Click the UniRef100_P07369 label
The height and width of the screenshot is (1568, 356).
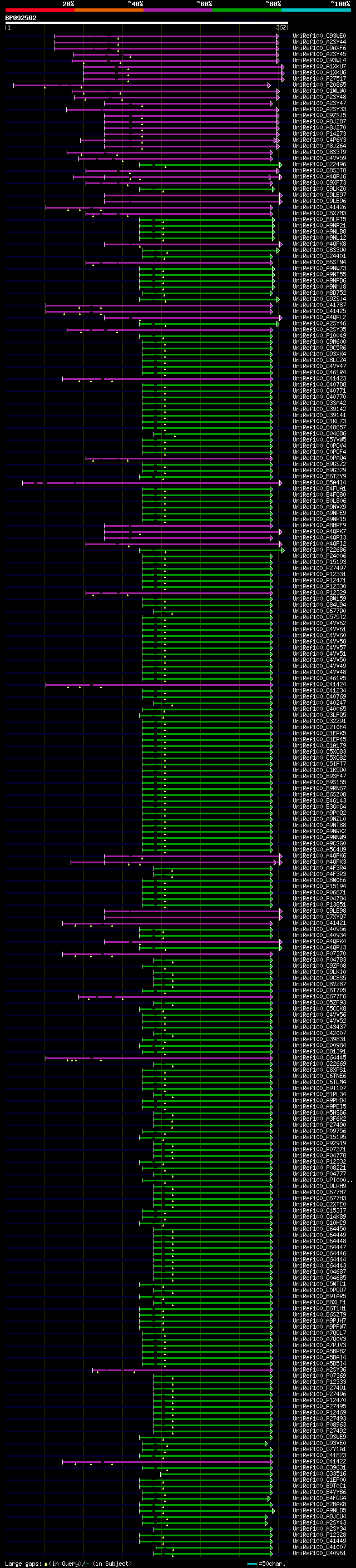[x=319, y=1376]
